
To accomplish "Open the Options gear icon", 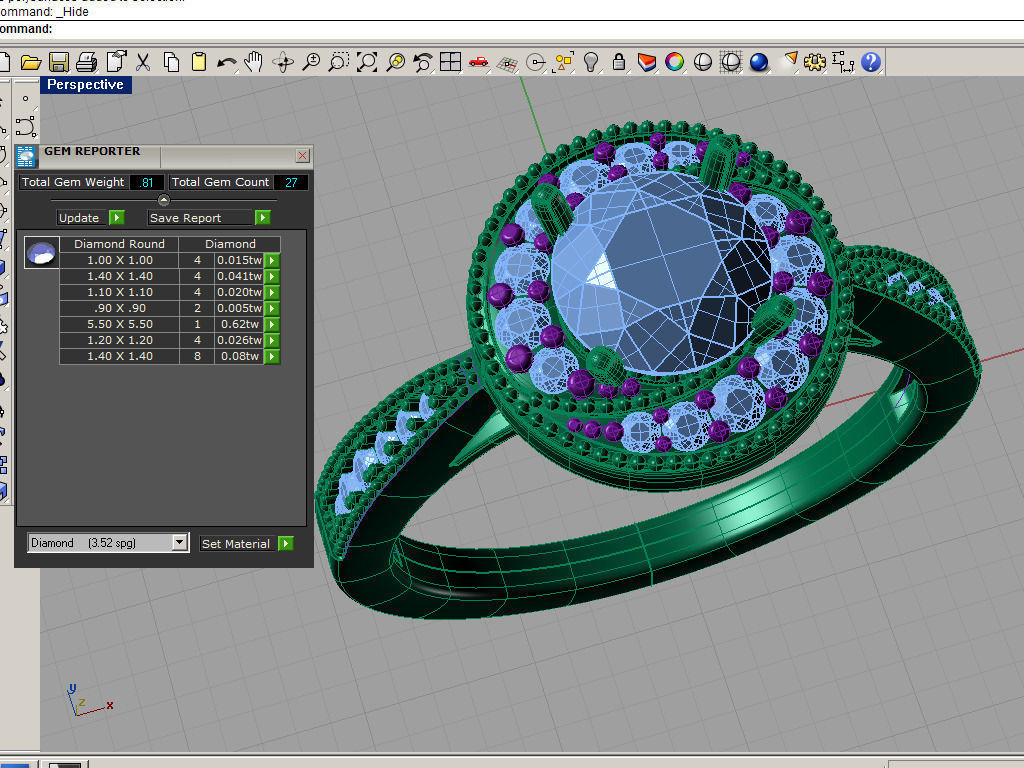I will [814, 62].
